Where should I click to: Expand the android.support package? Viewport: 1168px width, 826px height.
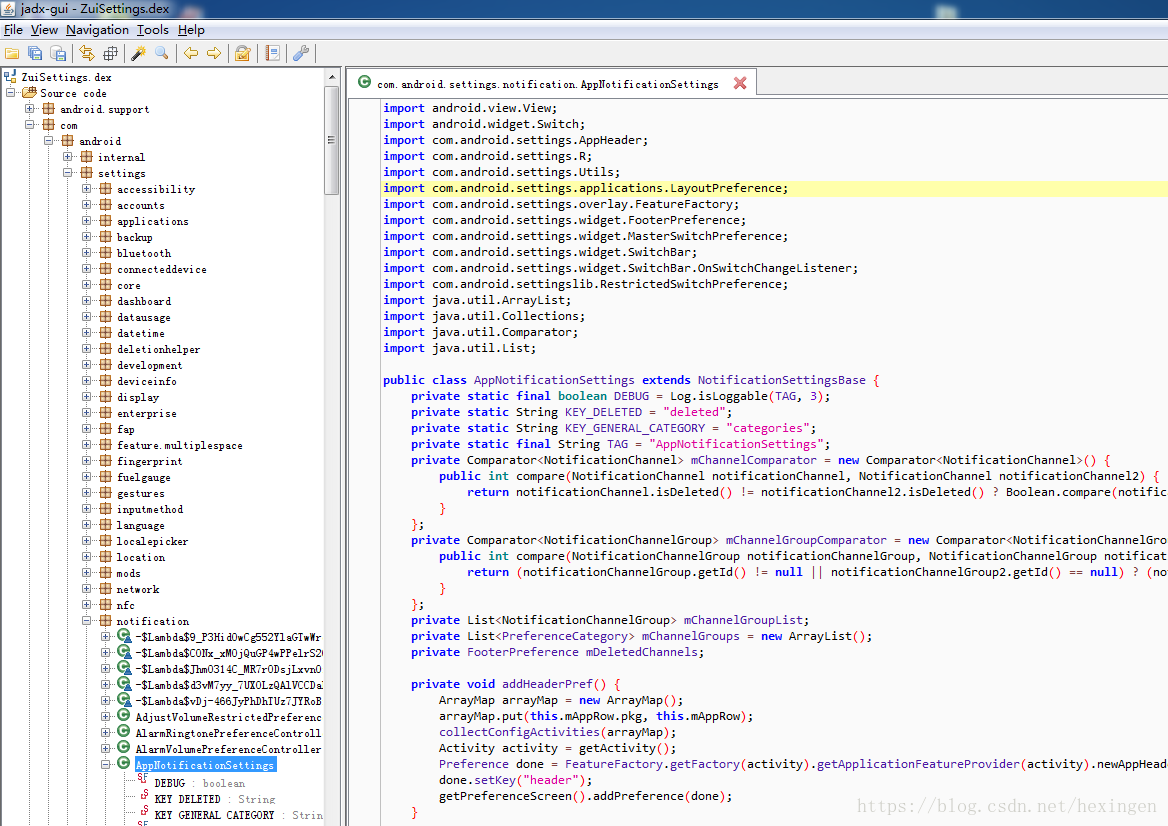(30, 109)
